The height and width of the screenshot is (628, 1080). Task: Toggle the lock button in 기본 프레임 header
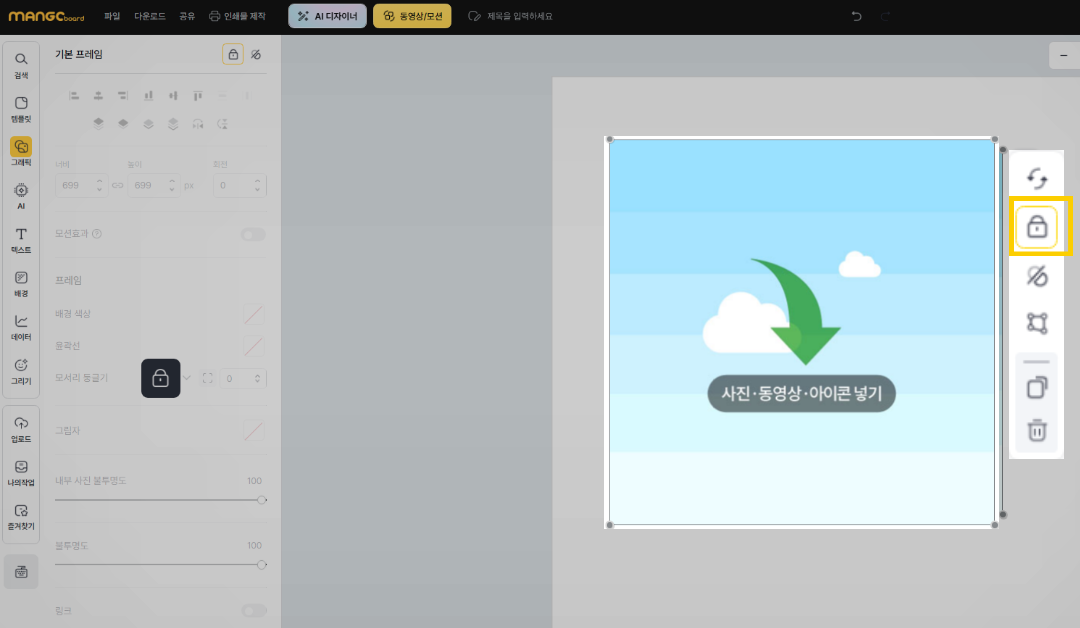point(233,54)
